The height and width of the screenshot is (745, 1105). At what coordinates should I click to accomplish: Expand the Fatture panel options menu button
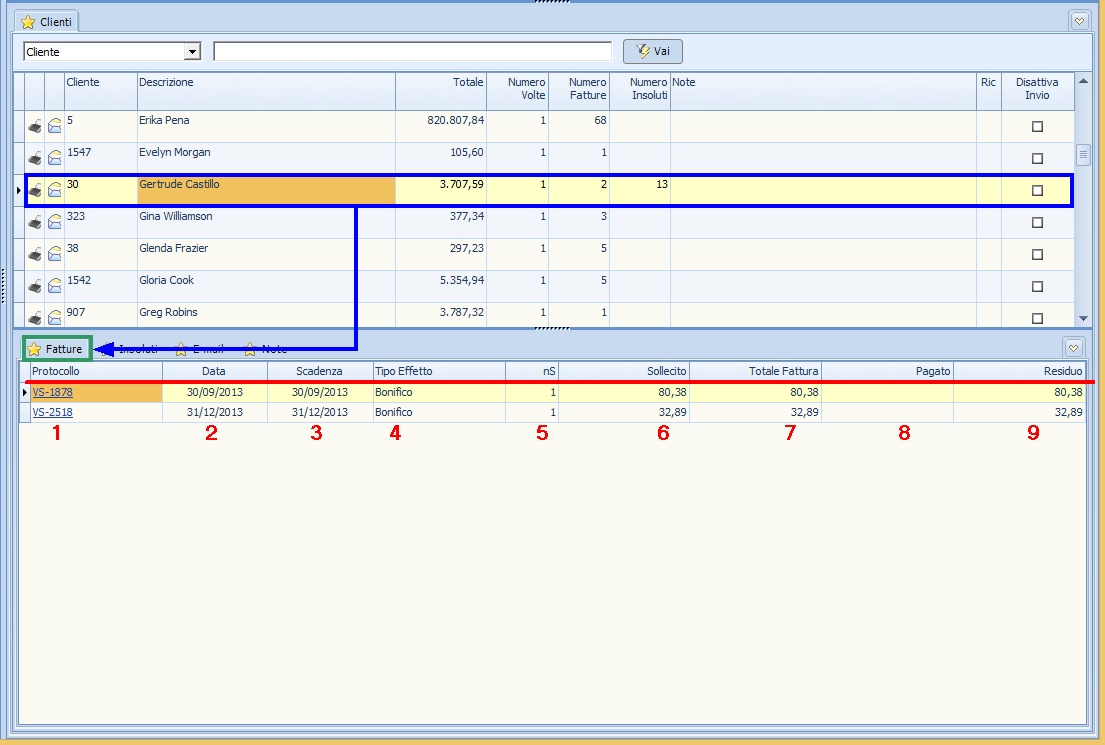click(1073, 348)
